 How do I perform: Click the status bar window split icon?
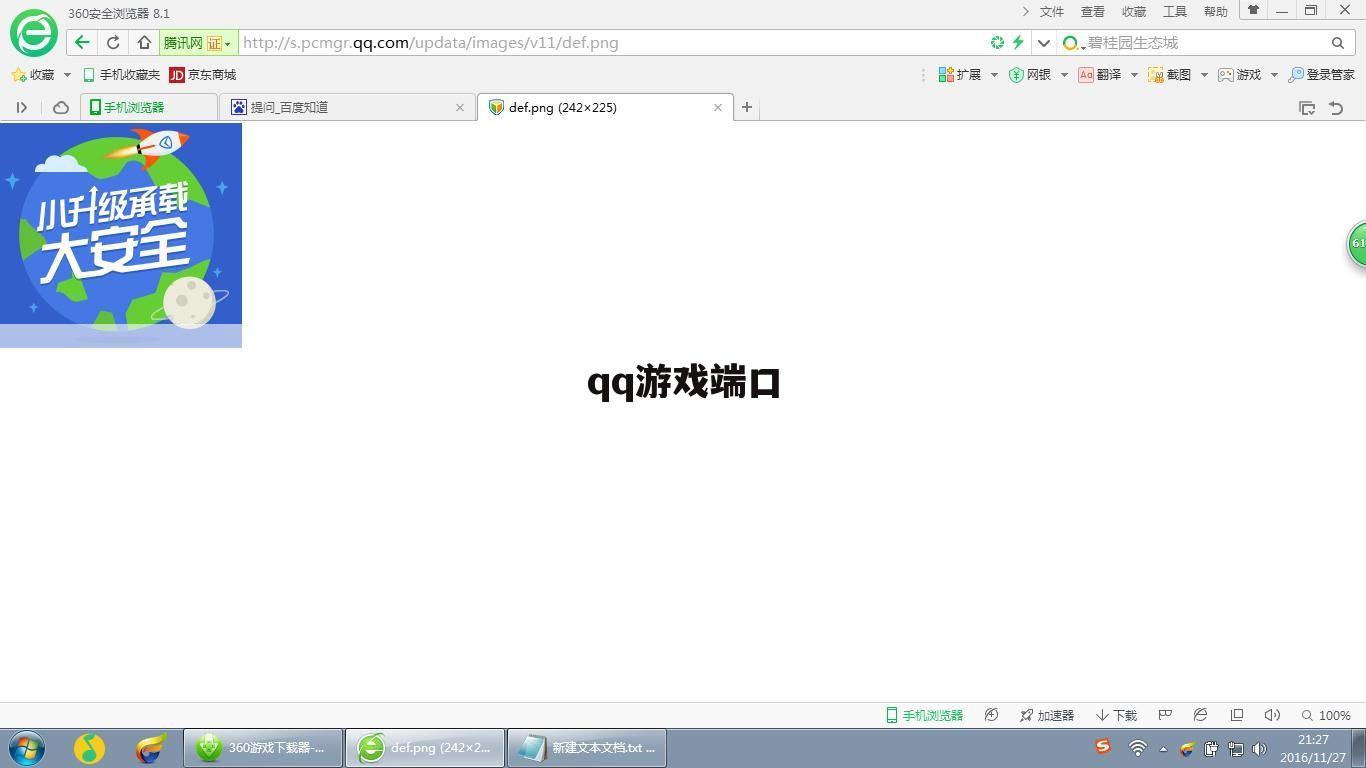pos(1237,715)
